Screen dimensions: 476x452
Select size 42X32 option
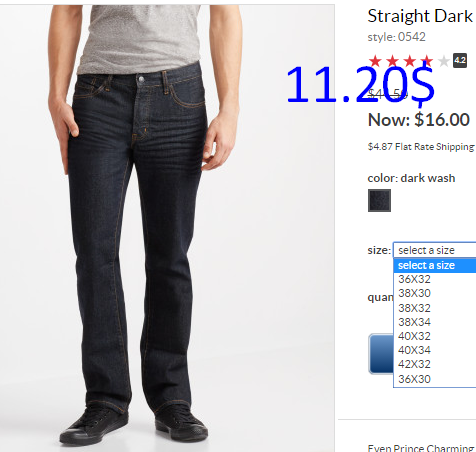435,364
